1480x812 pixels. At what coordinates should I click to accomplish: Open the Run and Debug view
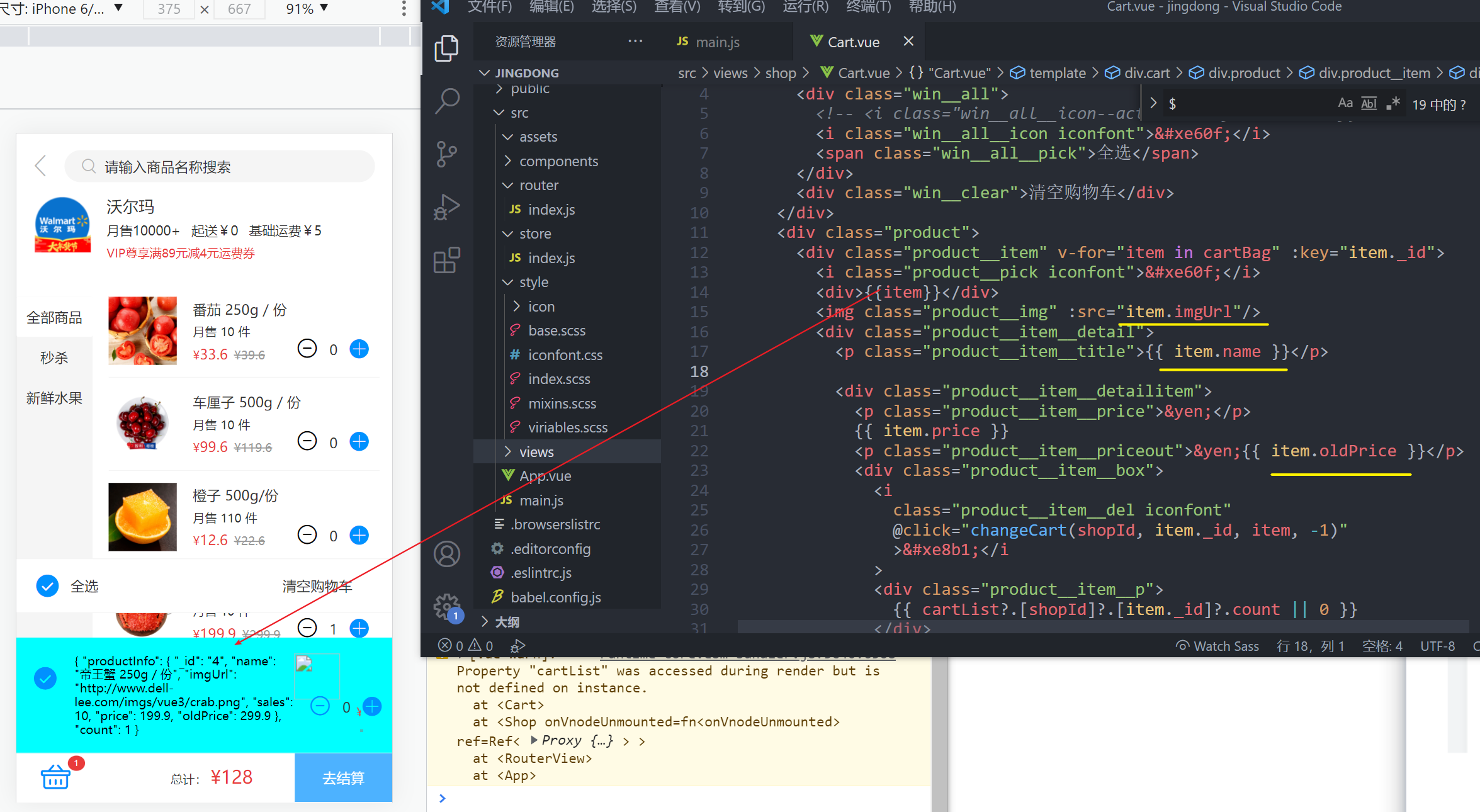click(446, 207)
